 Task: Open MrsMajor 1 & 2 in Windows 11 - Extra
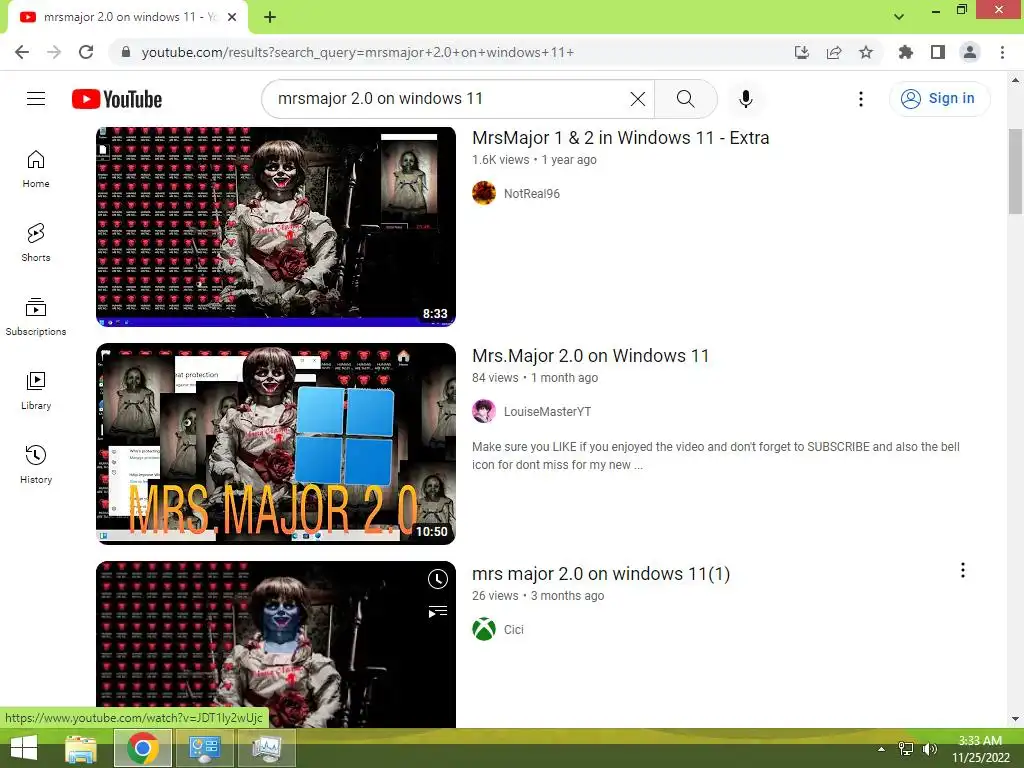pyautogui.click(x=620, y=138)
